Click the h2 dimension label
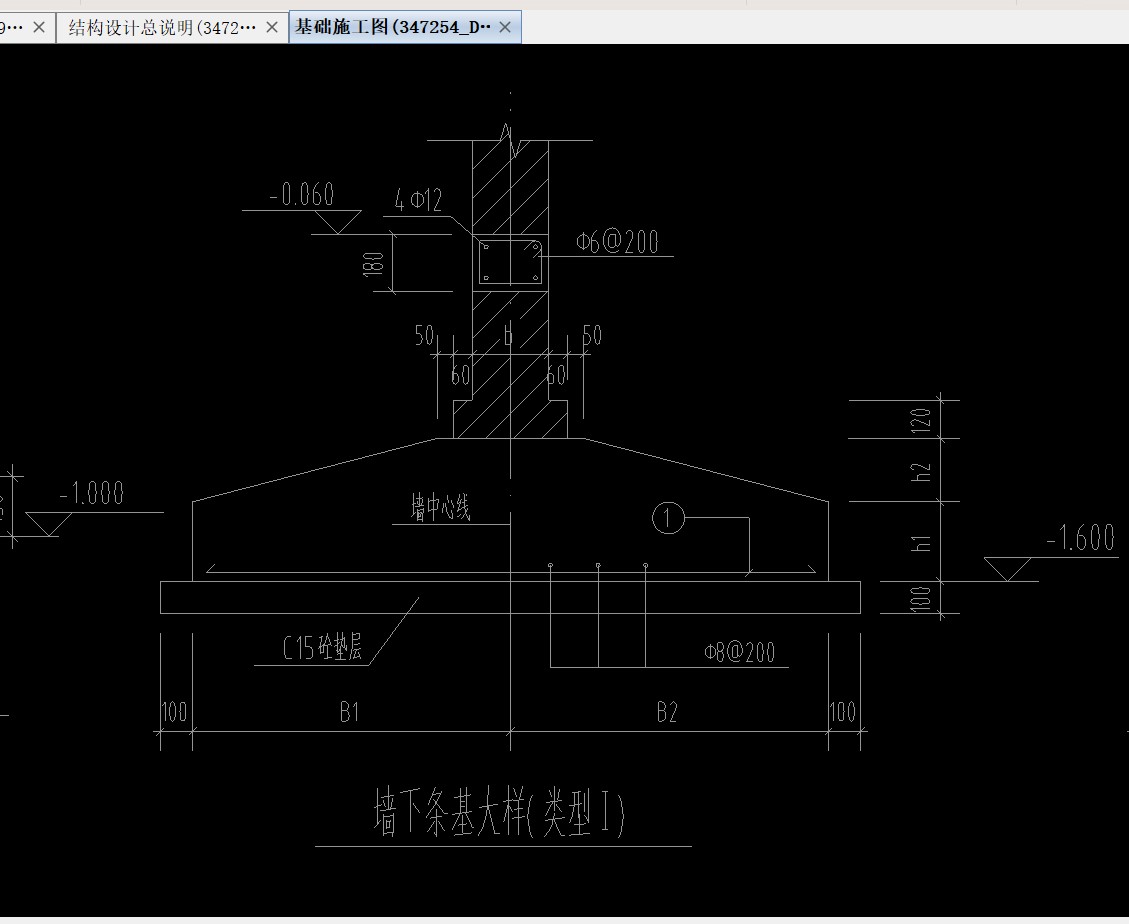This screenshot has width=1129, height=924. (x=921, y=472)
